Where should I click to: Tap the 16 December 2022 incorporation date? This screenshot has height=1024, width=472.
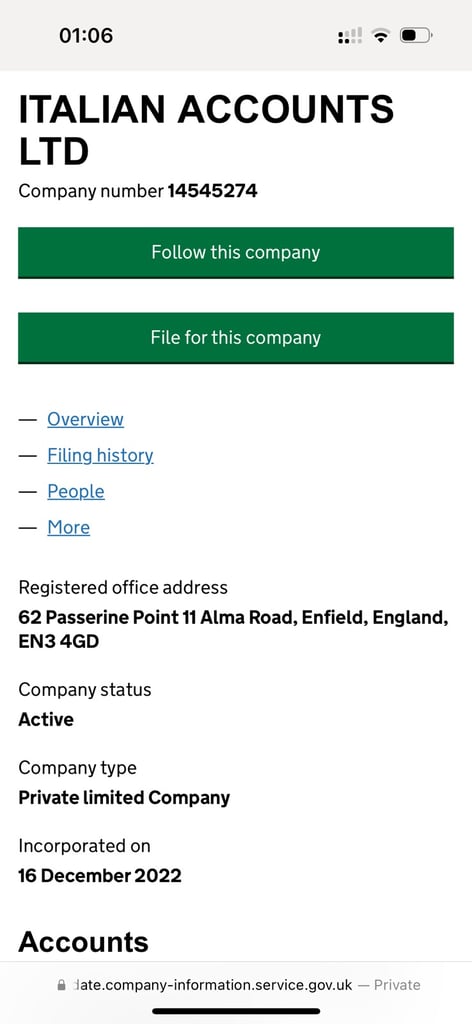click(x=100, y=876)
